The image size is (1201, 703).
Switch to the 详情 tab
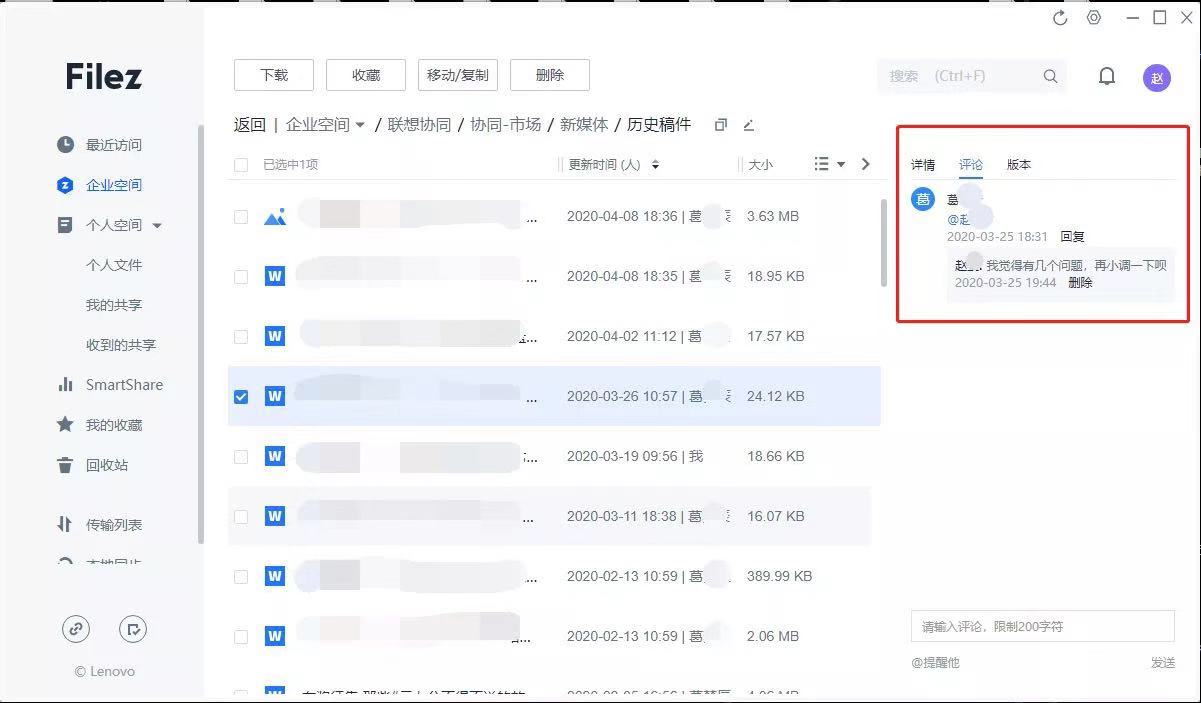[x=922, y=165]
